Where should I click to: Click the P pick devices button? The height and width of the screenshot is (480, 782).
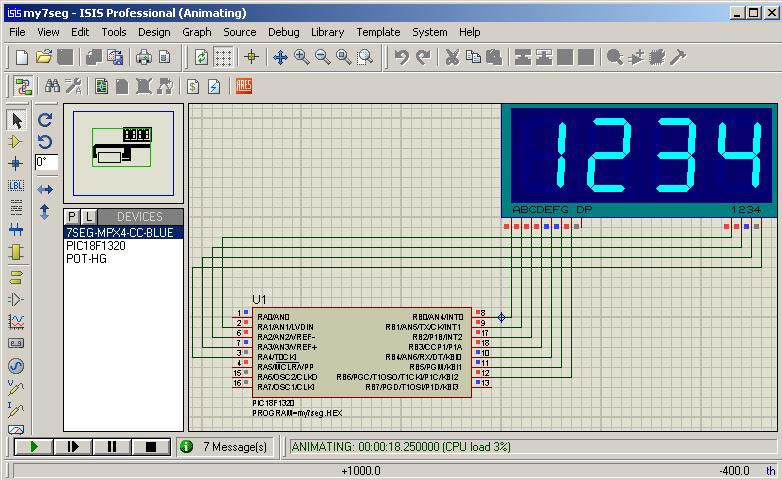(72, 217)
